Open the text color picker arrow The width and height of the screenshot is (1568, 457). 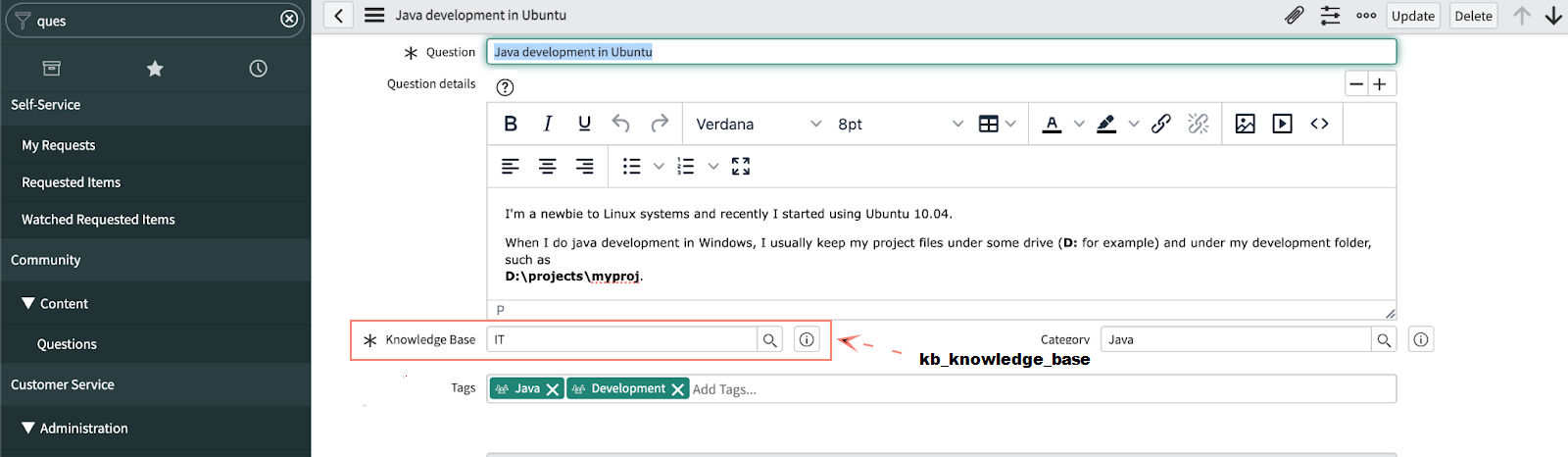tap(1079, 125)
